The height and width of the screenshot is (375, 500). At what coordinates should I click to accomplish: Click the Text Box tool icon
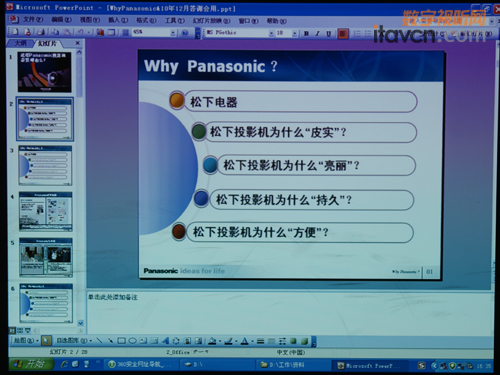tap(143, 341)
